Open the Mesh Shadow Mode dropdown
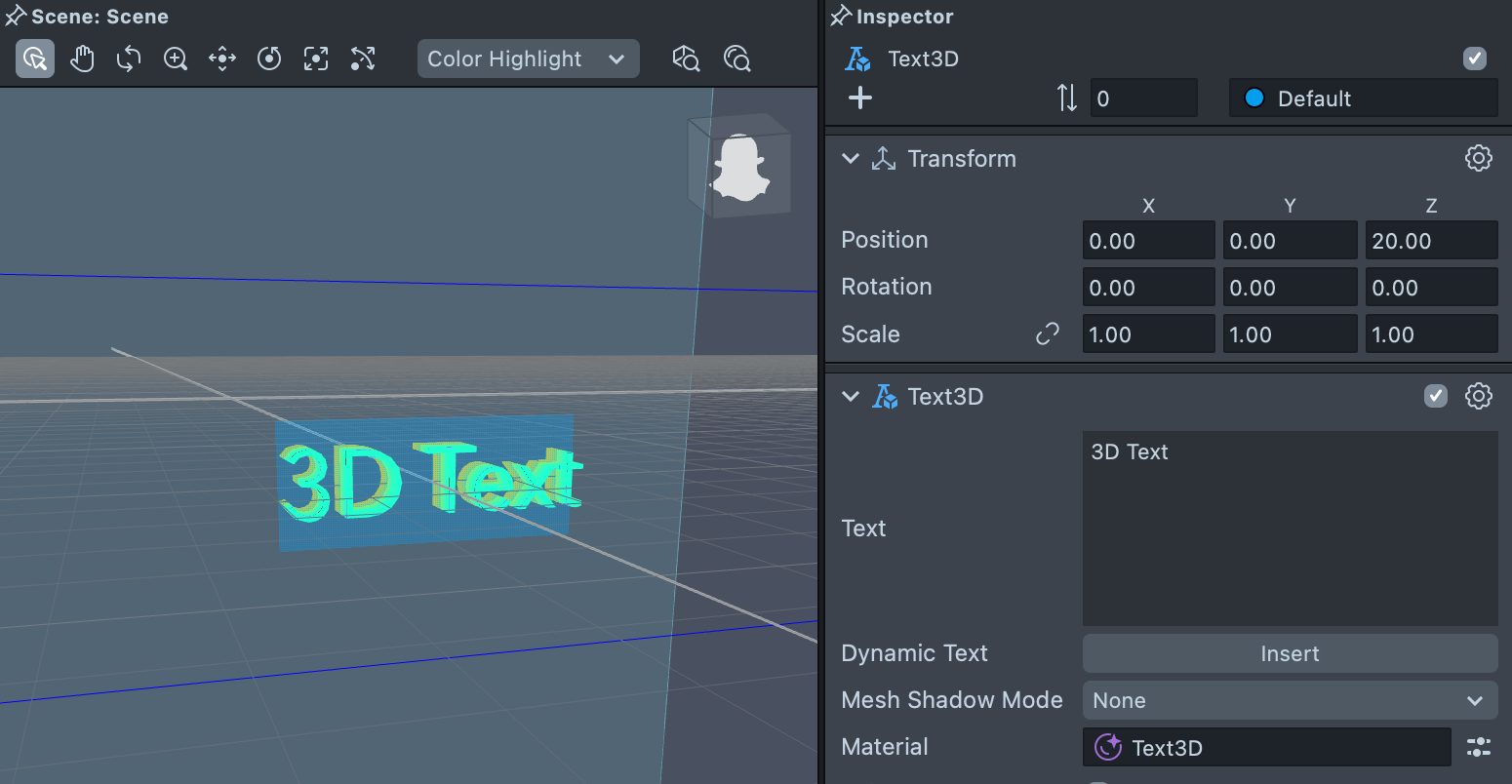 coord(1289,700)
